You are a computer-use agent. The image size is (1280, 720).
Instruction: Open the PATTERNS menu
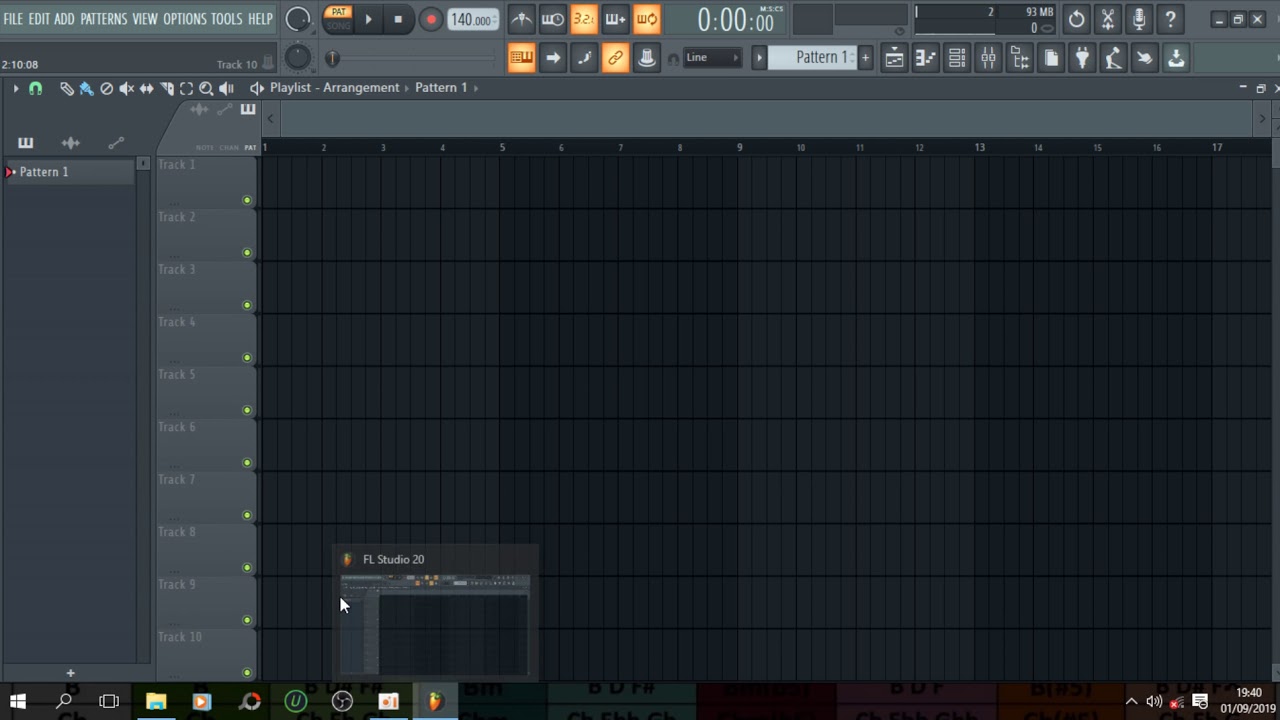[104, 19]
